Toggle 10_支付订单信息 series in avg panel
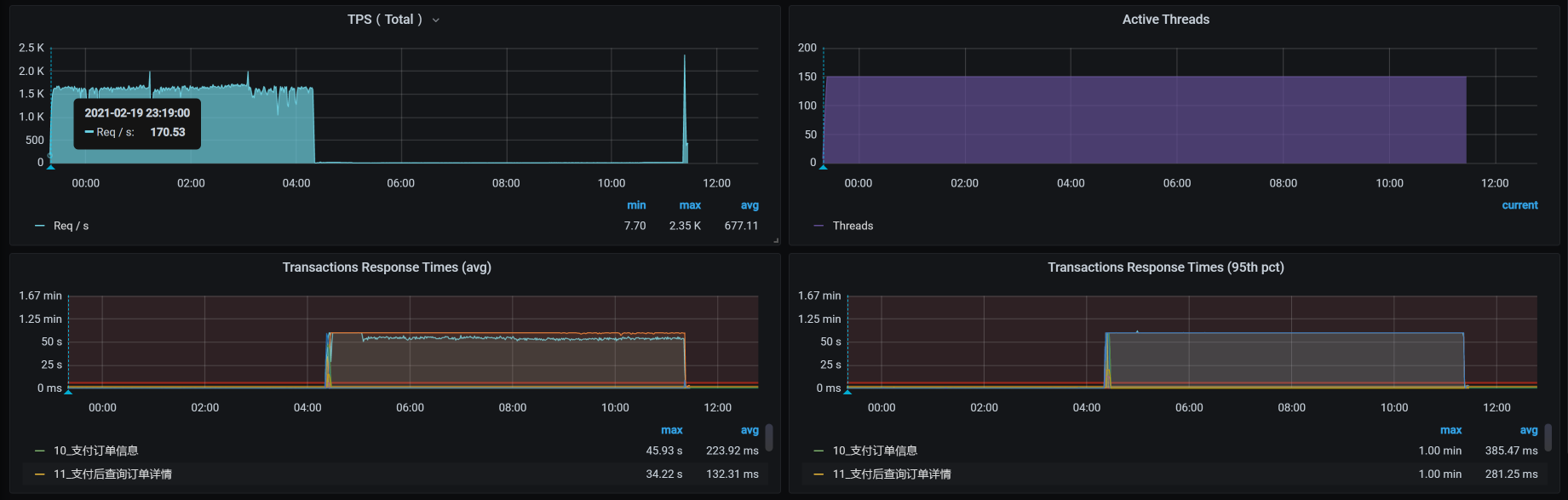 point(95,451)
